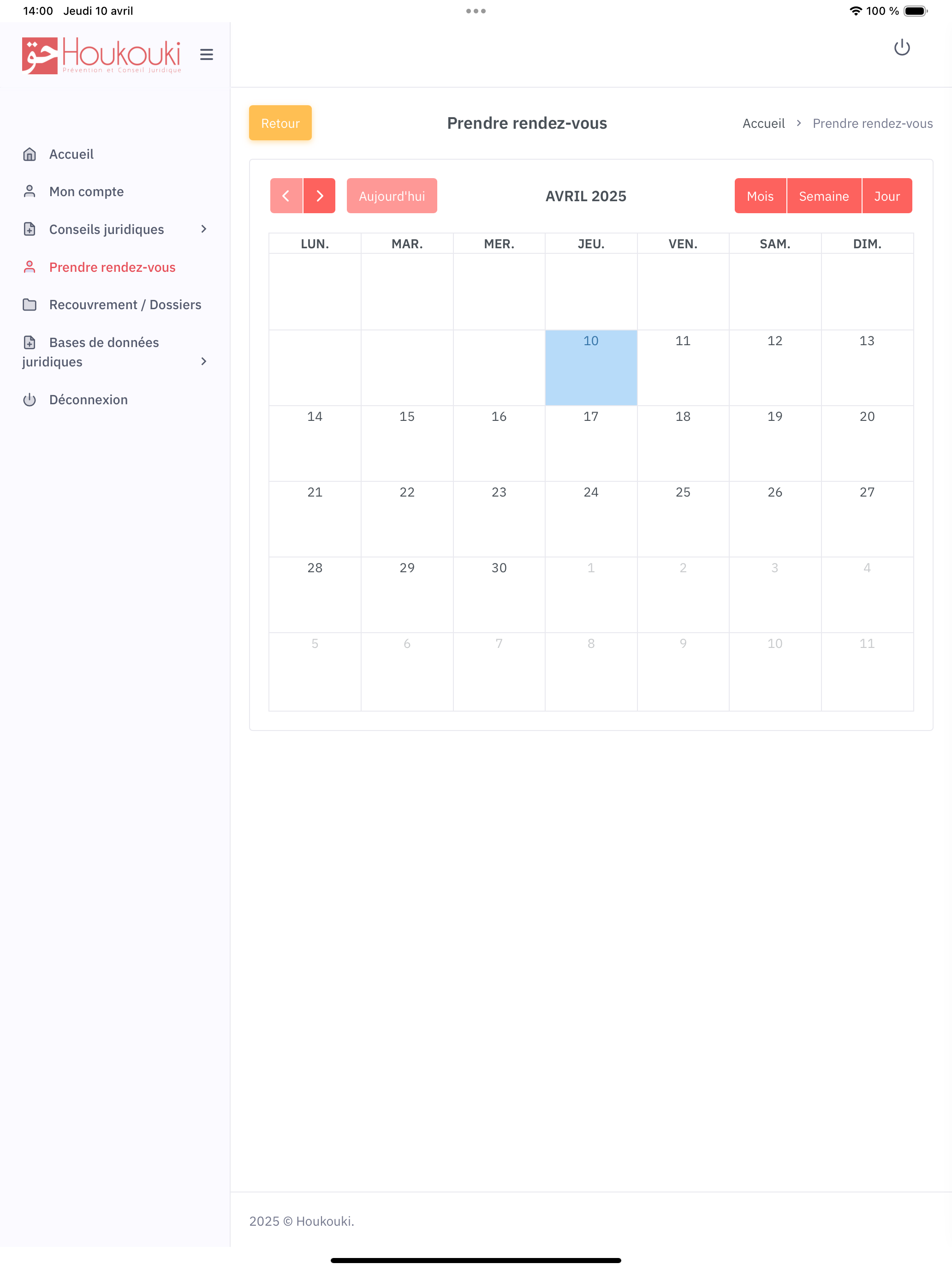
Task: Click the document icon beside Conseils juridiques
Action: click(29, 229)
